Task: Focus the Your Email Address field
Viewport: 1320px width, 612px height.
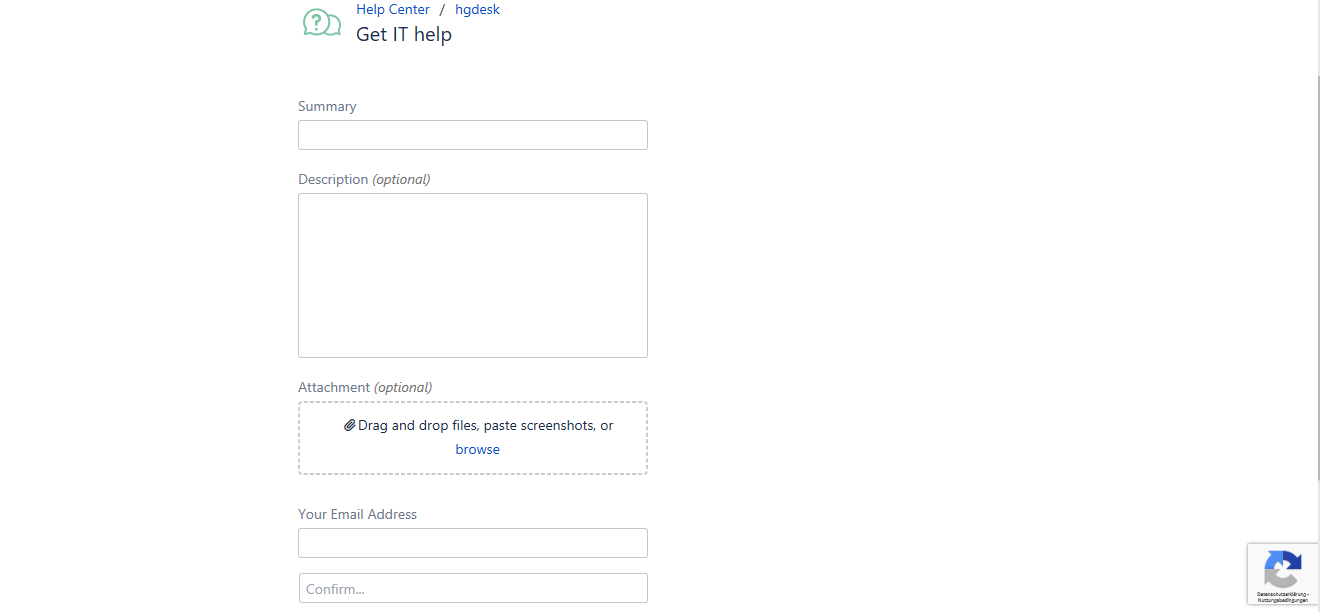Action: (473, 543)
